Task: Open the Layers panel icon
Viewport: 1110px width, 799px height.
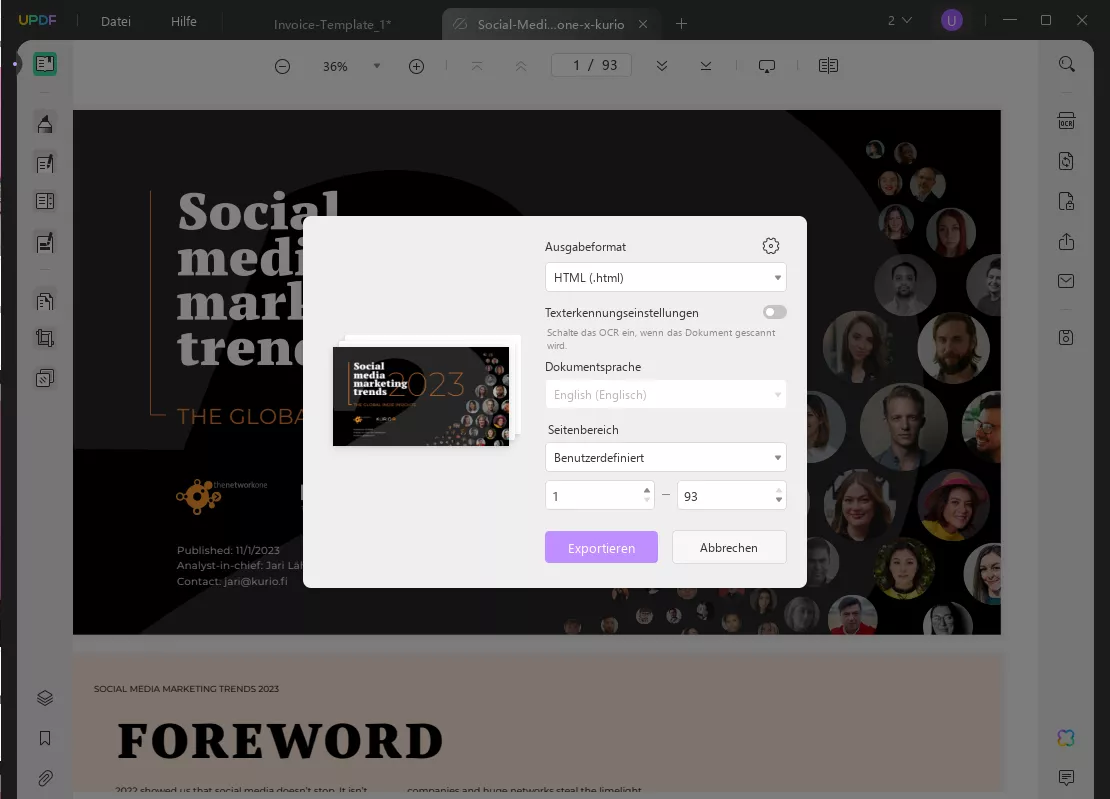Action: point(45,698)
